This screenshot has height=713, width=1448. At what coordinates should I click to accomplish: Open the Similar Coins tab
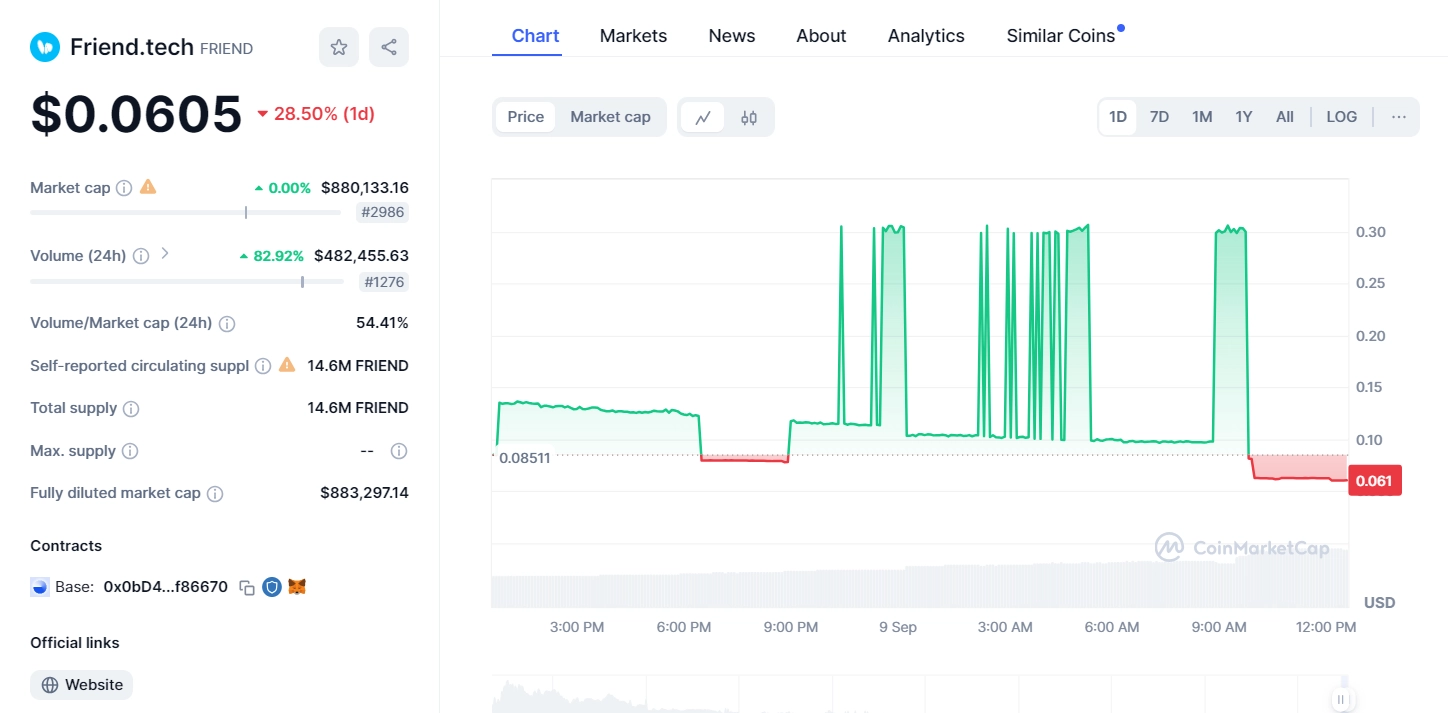[x=1060, y=36]
